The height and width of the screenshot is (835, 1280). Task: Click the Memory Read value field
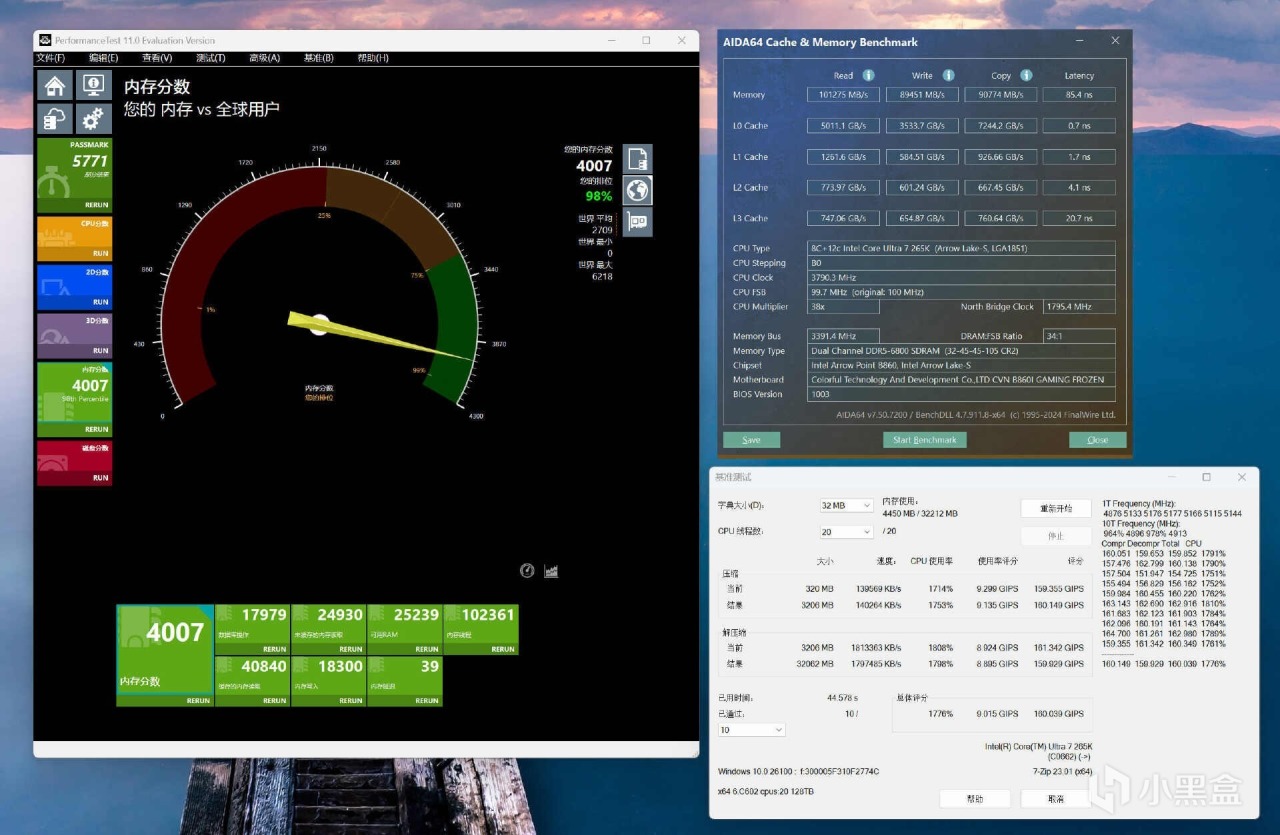point(843,95)
